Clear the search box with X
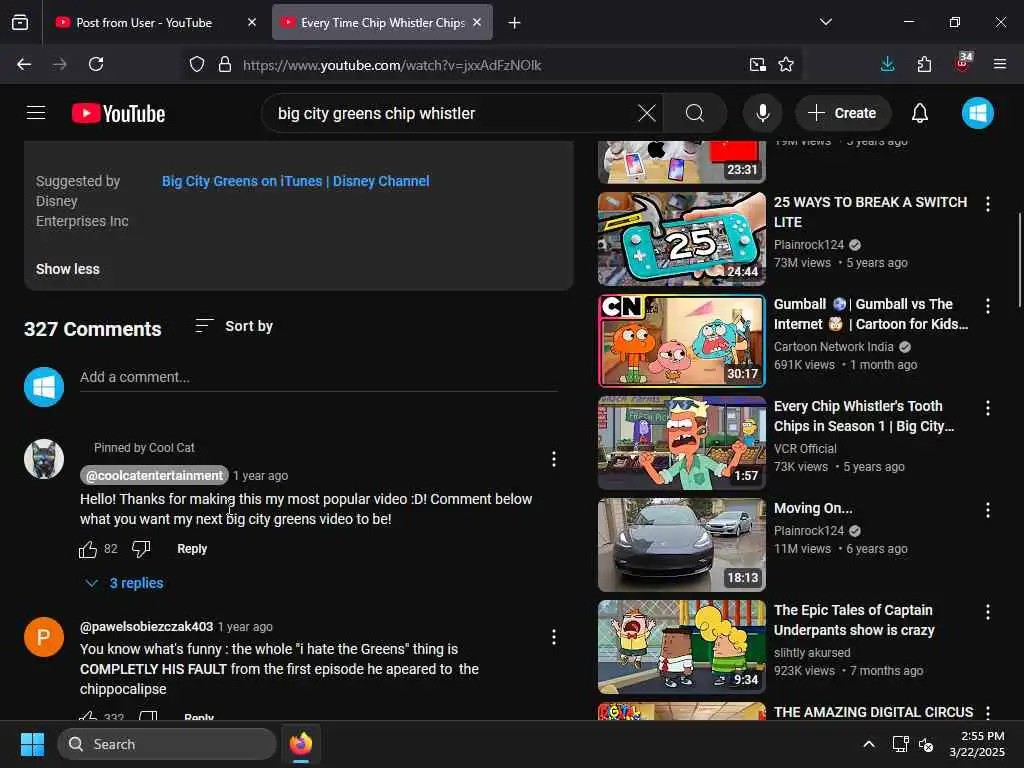Screen dimensions: 1024x768 647,113
